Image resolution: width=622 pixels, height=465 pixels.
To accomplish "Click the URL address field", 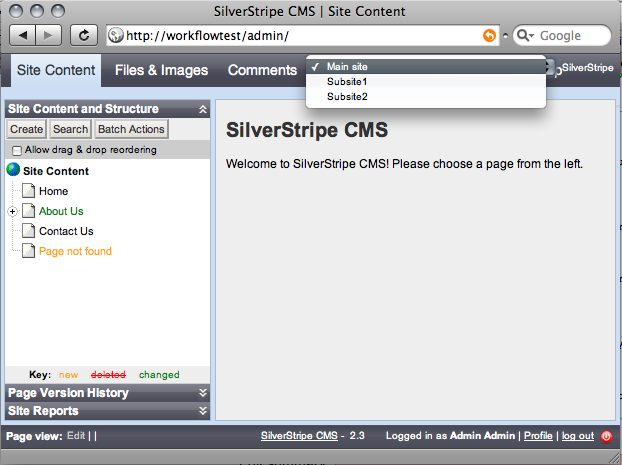I will tap(302, 36).
